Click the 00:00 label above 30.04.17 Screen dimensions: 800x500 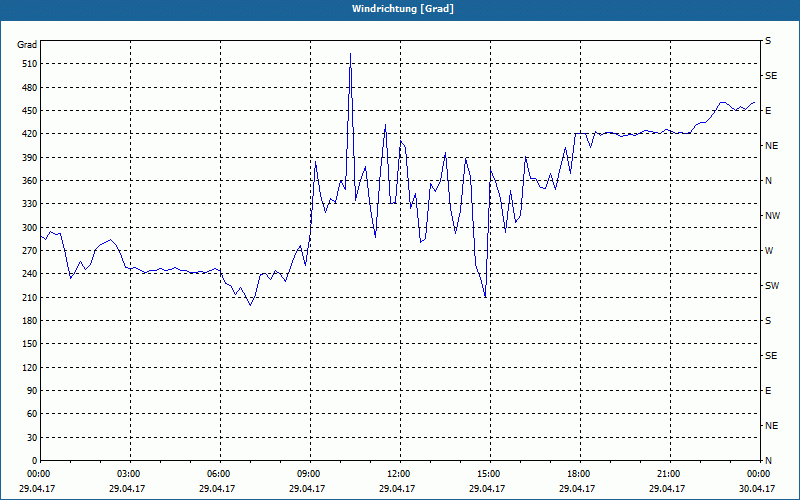758,474
